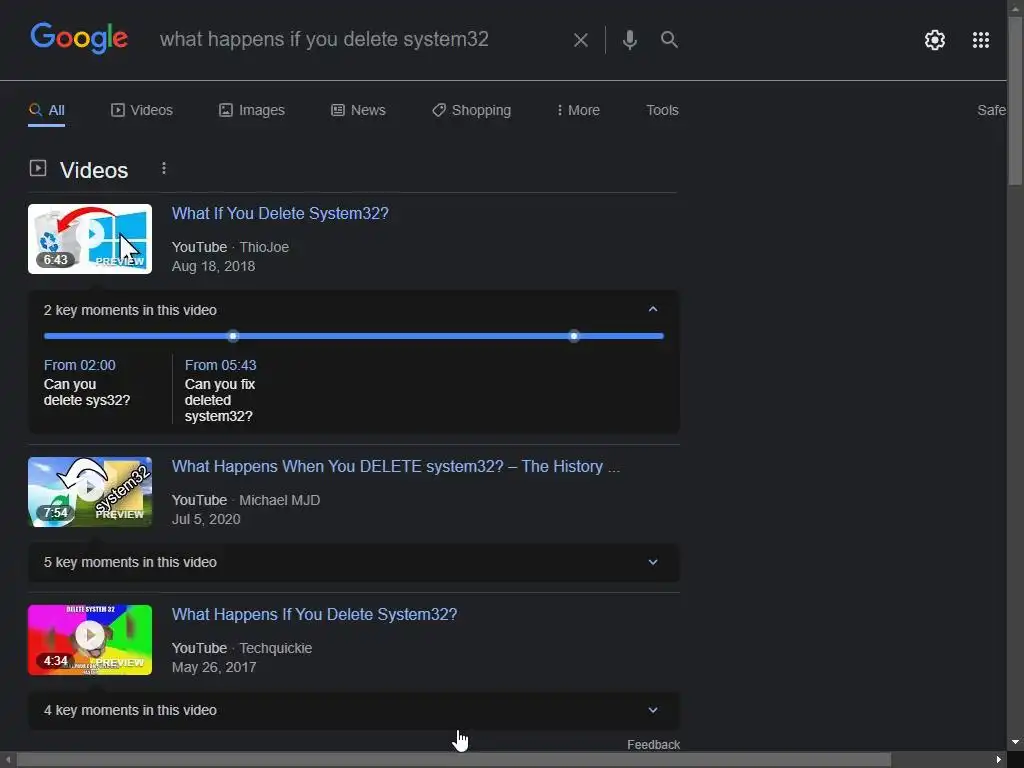The height and width of the screenshot is (768, 1024).
Task: Expand 4 key moments in this video
Action: pos(353,711)
